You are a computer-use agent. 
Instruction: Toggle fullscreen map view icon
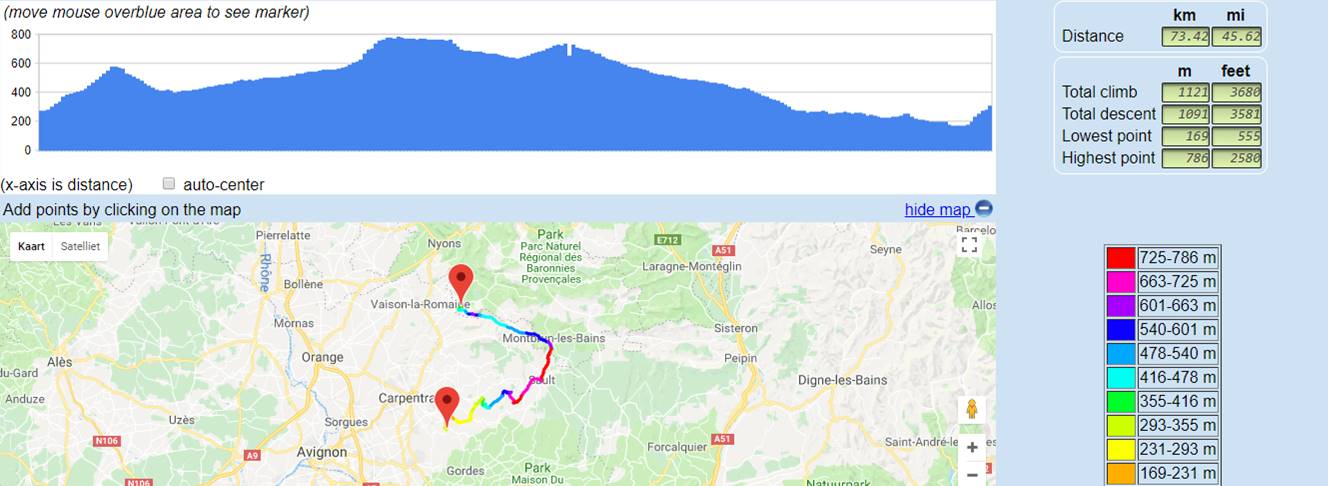point(968,245)
